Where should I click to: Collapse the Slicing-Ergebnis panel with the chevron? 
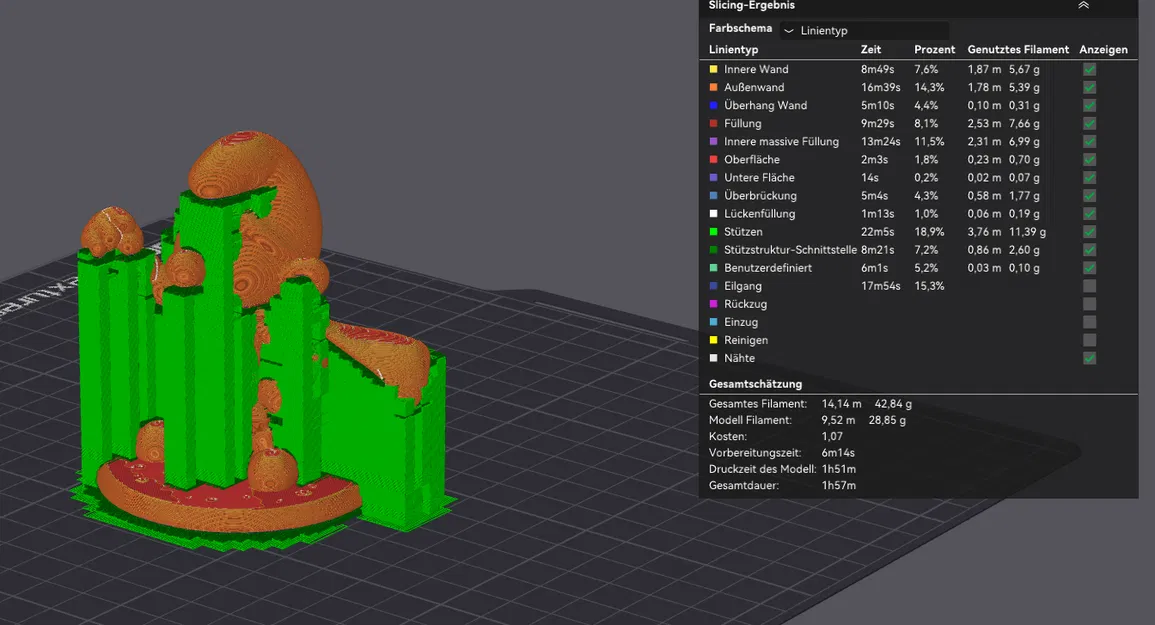[1083, 5]
